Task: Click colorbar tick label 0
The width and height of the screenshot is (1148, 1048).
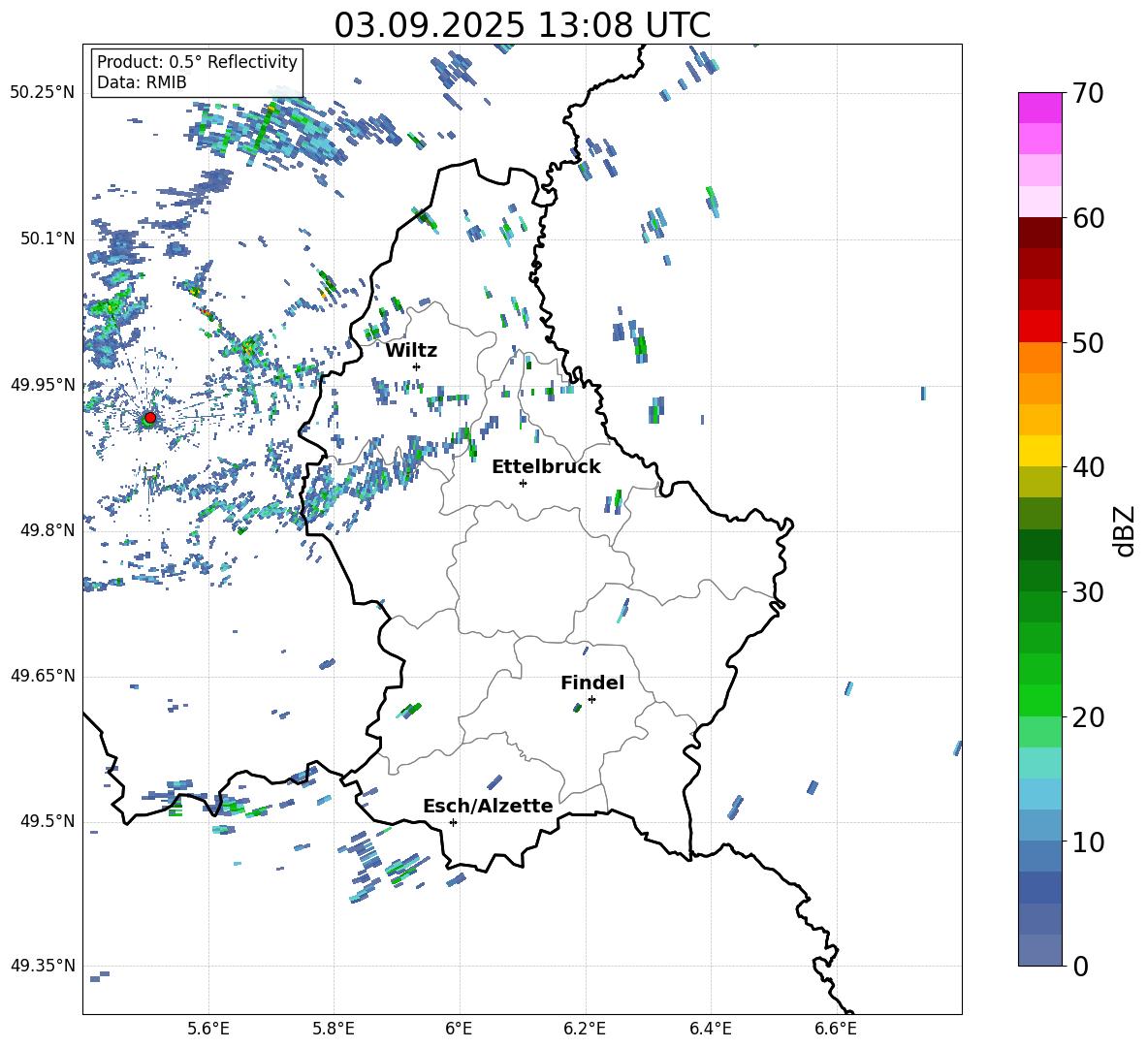Action: coord(1080,966)
